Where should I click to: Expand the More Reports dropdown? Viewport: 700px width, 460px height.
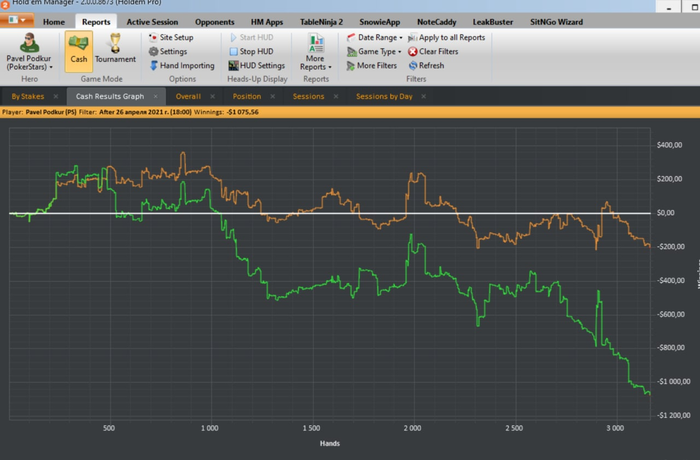pos(316,62)
